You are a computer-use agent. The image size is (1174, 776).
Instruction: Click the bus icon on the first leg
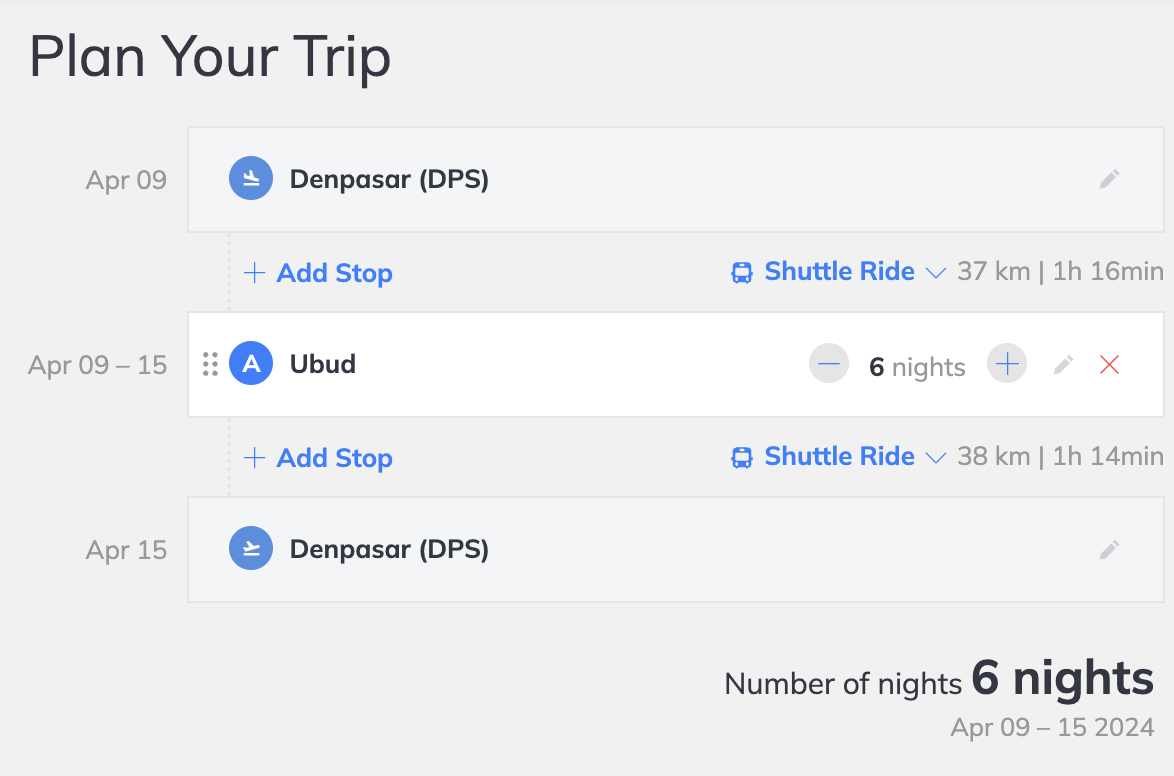pos(741,273)
